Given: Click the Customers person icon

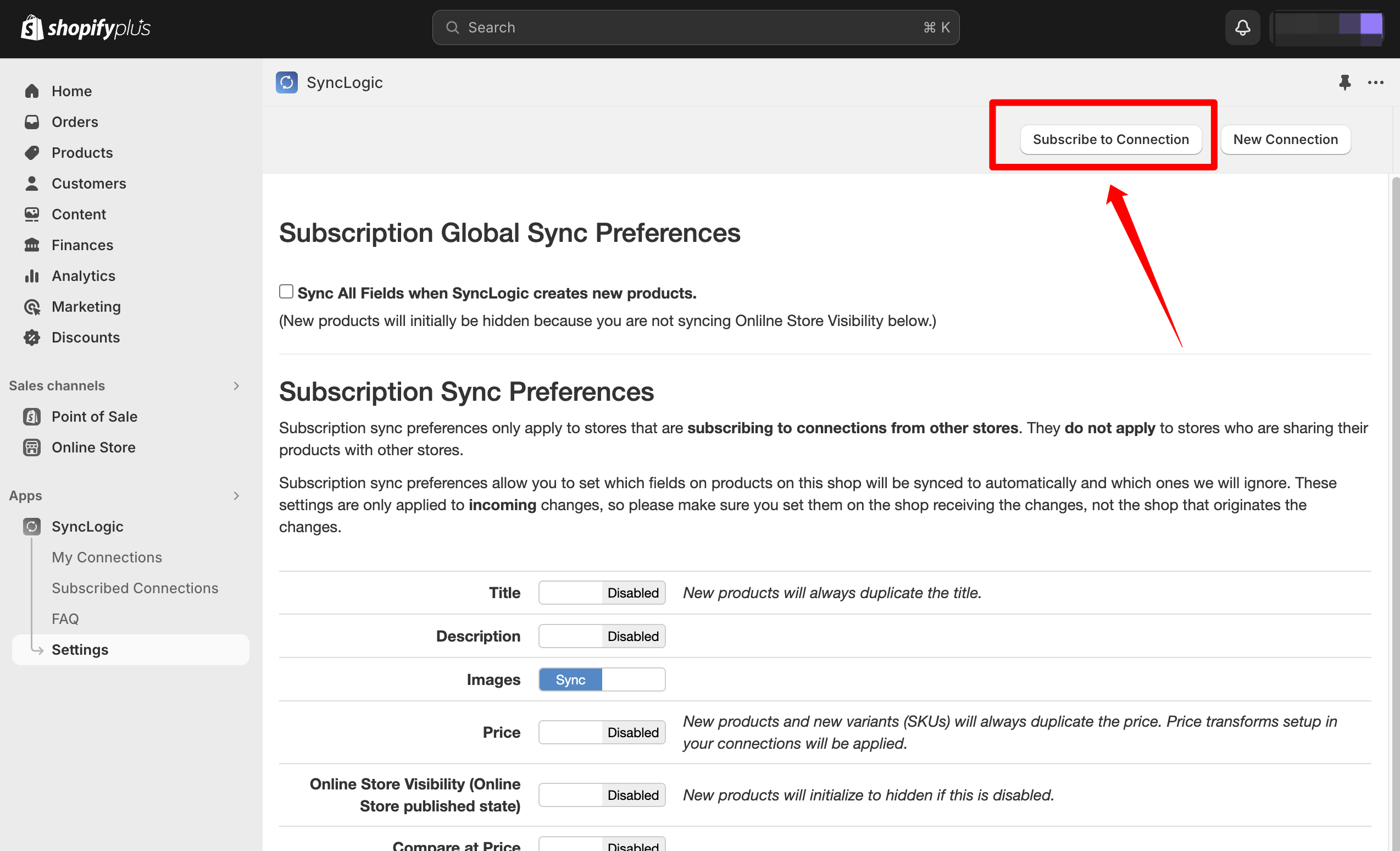Looking at the screenshot, I should pyautogui.click(x=32, y=183).
